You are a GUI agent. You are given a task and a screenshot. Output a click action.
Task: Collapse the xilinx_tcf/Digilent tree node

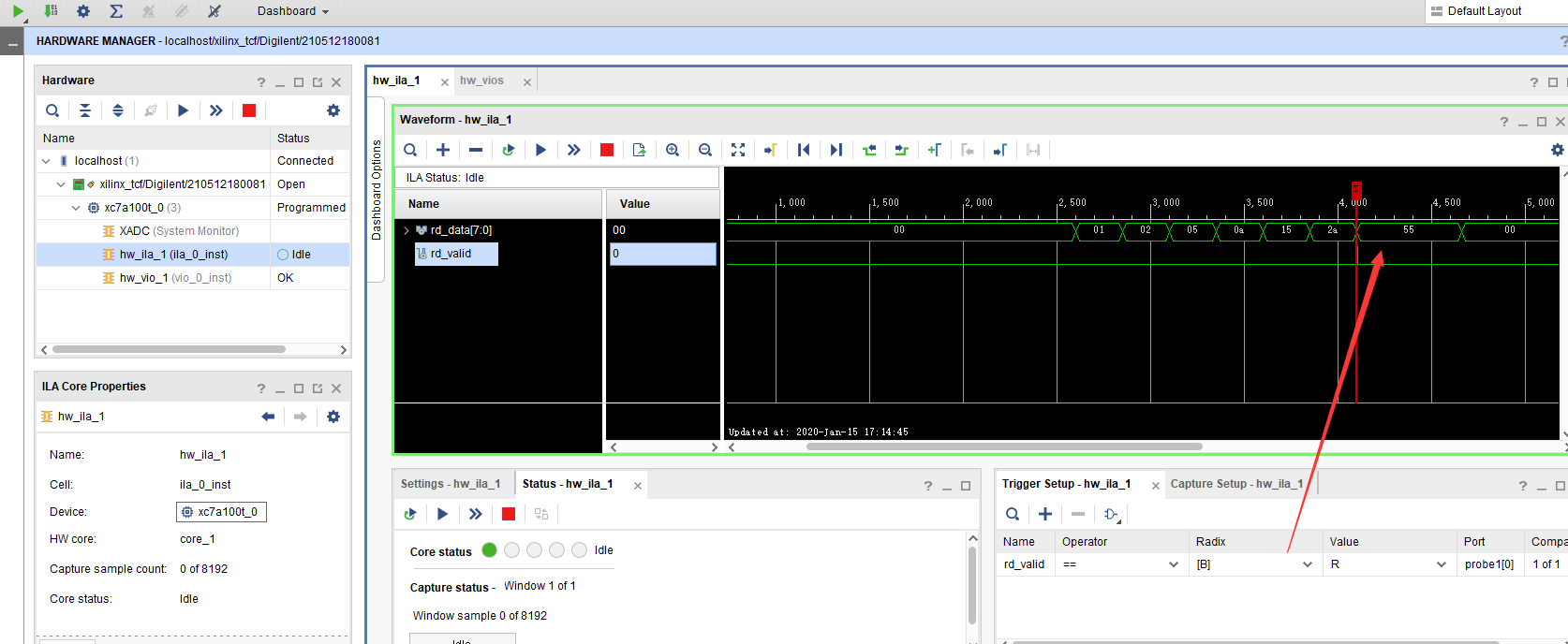pos(61,184)
